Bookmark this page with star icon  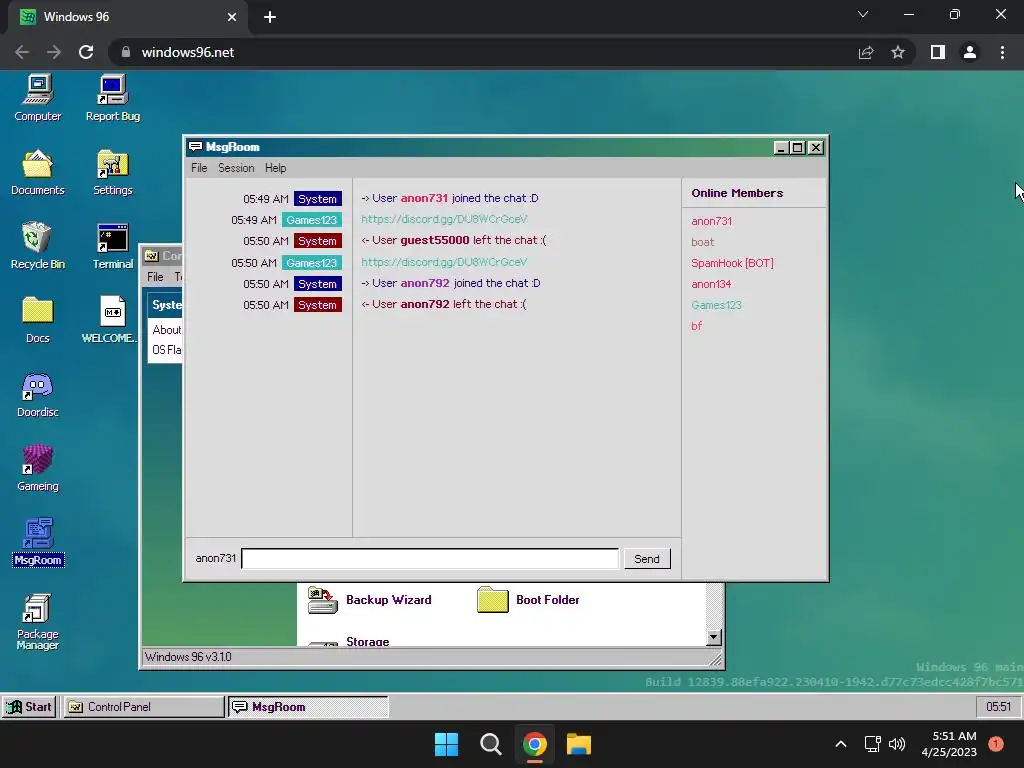point(898,52)
